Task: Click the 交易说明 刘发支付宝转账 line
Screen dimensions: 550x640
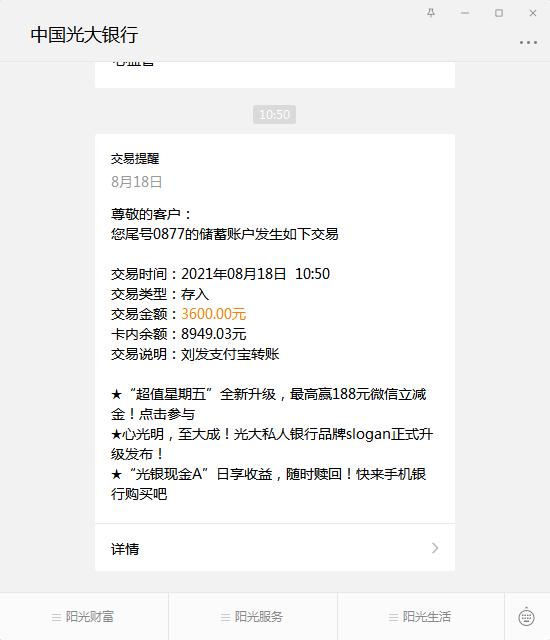Action: 195,354
